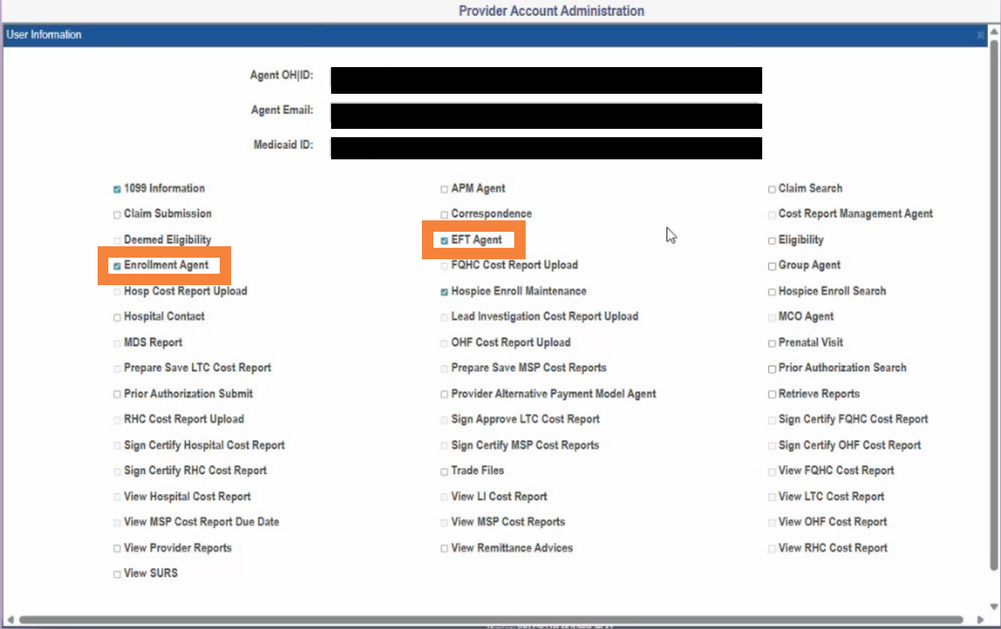Enable the View Remittance Advices checkbox
The height and width of the screenshot is (629, 1001).
pos(444,549)
